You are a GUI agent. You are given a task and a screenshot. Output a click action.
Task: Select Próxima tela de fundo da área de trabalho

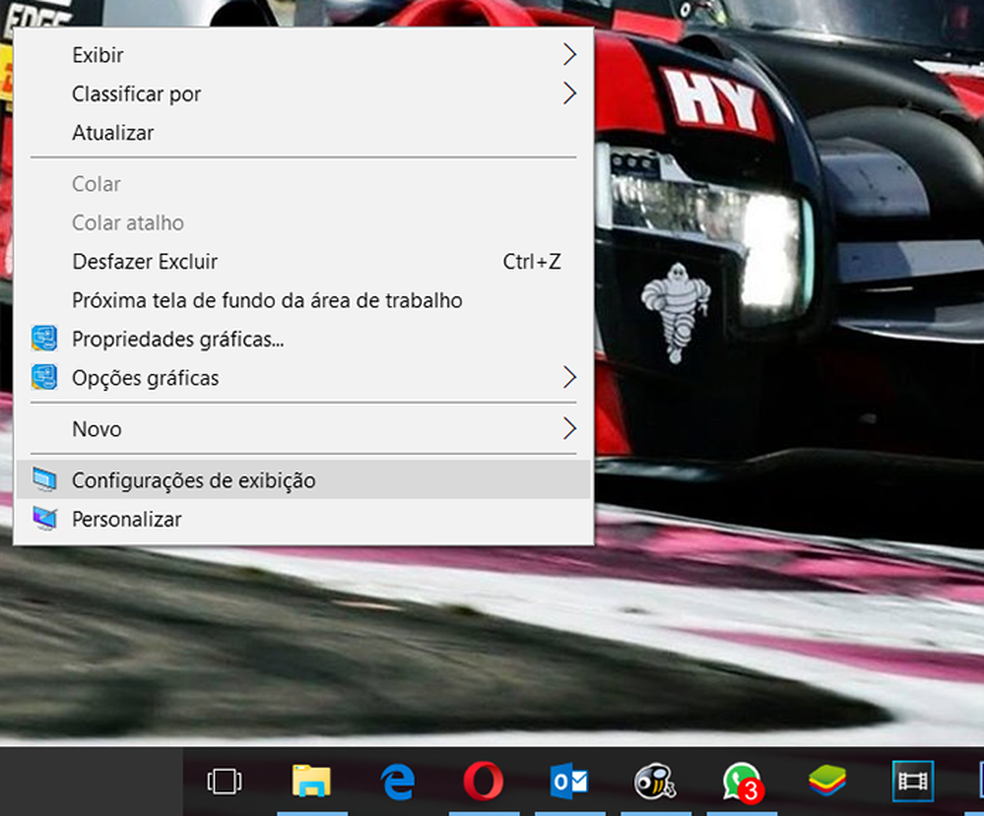304,301
